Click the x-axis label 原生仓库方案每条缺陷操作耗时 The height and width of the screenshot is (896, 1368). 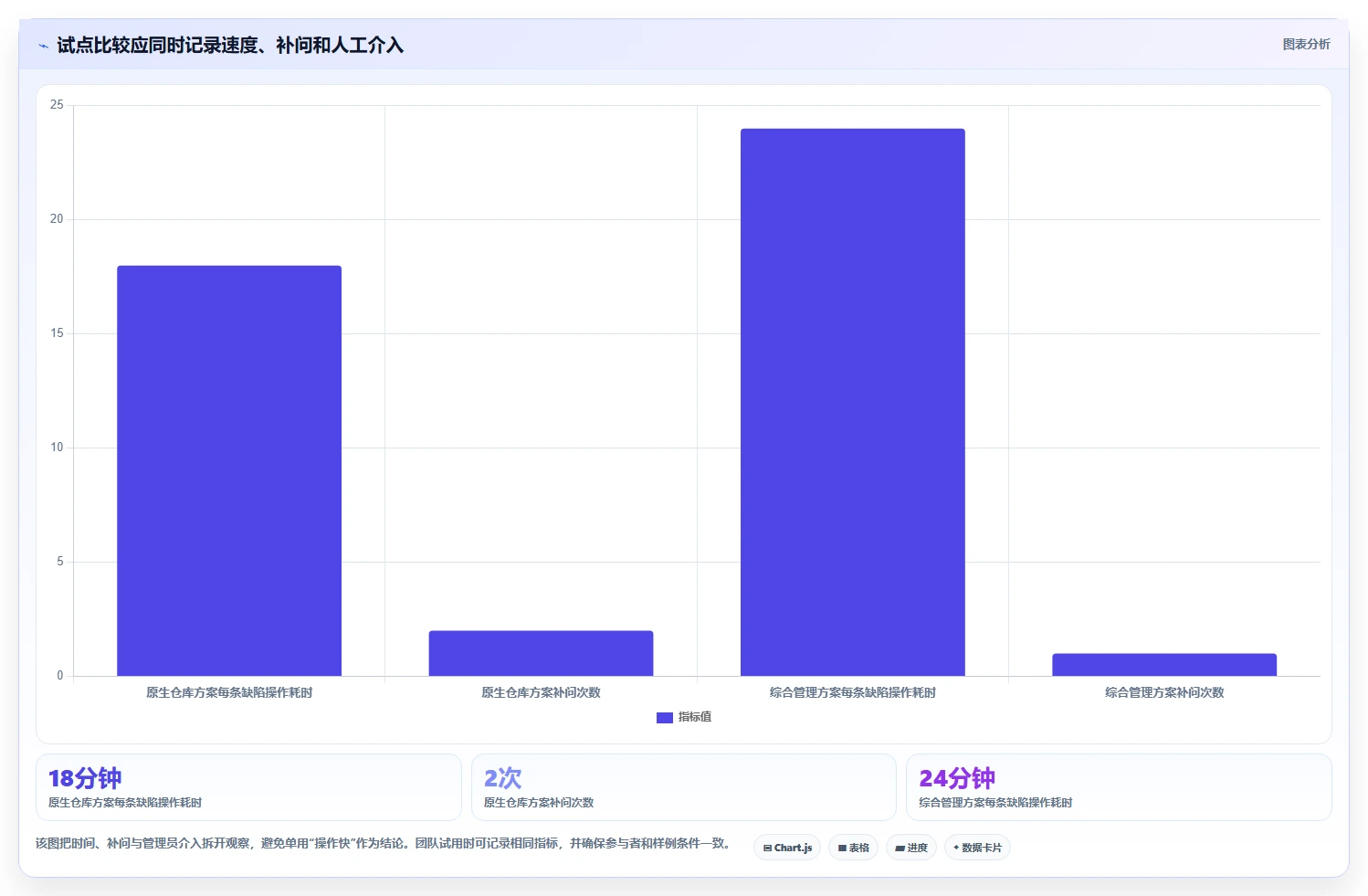[x=229, y=692]
